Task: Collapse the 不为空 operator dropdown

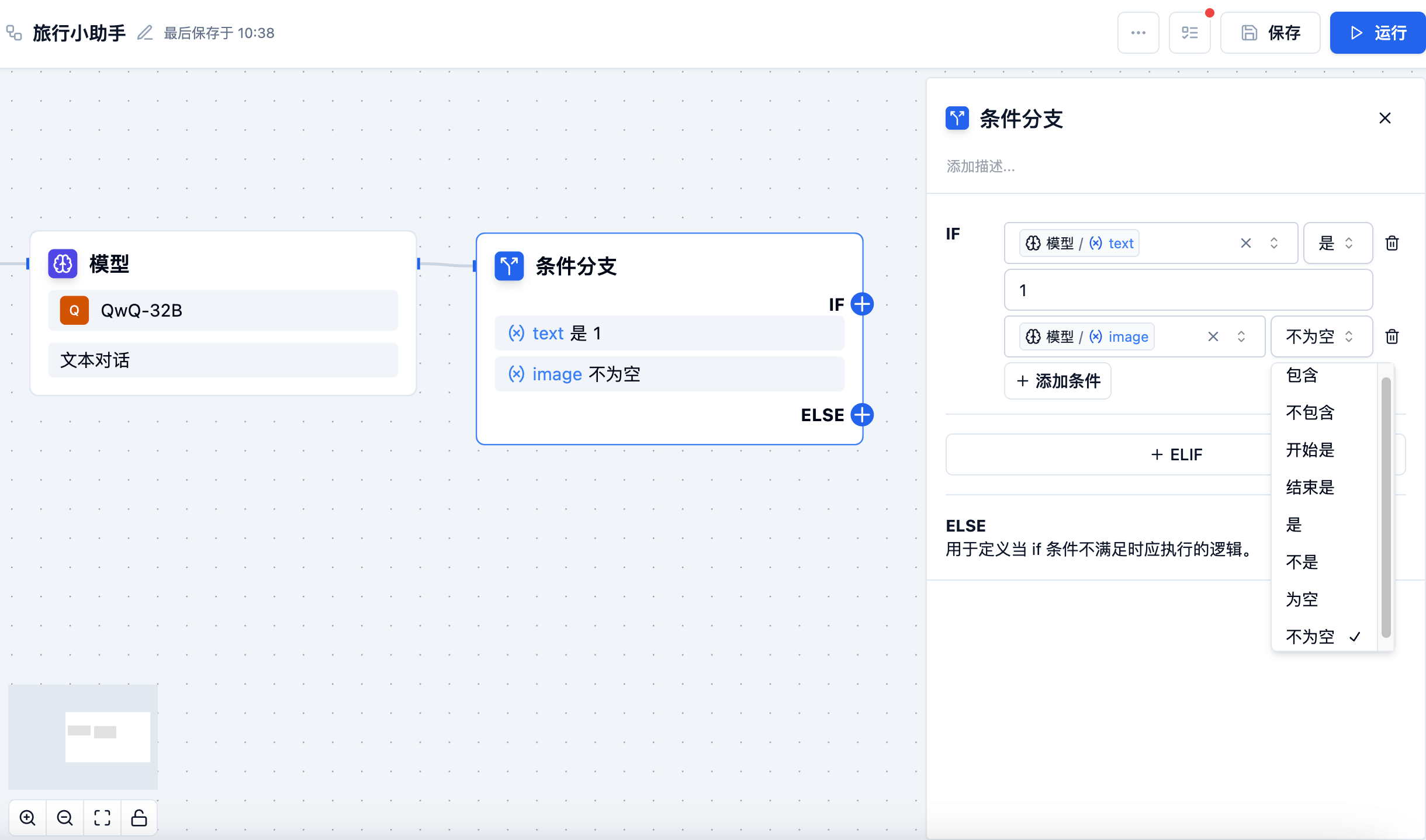Action: pyautogui.click(x=1321, y=336)
